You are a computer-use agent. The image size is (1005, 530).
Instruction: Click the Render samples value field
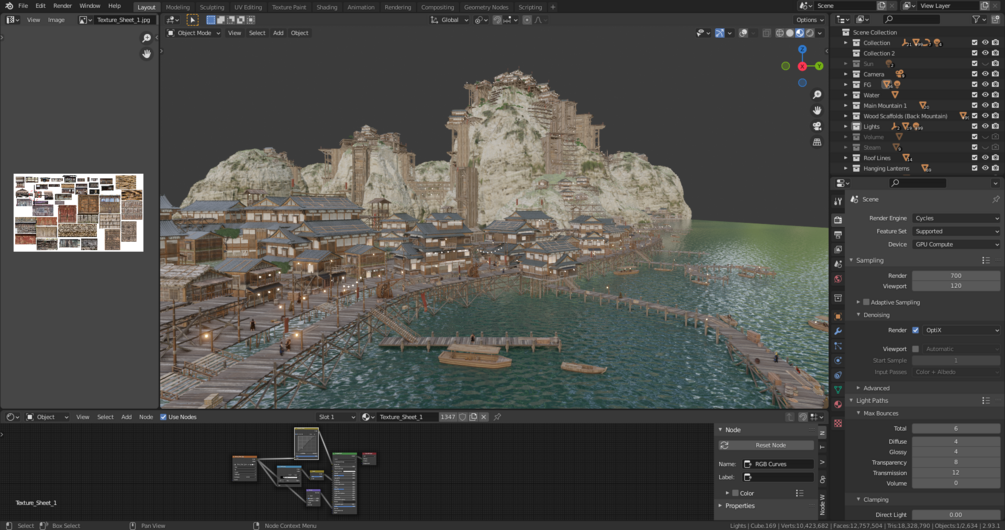(955, 275)
